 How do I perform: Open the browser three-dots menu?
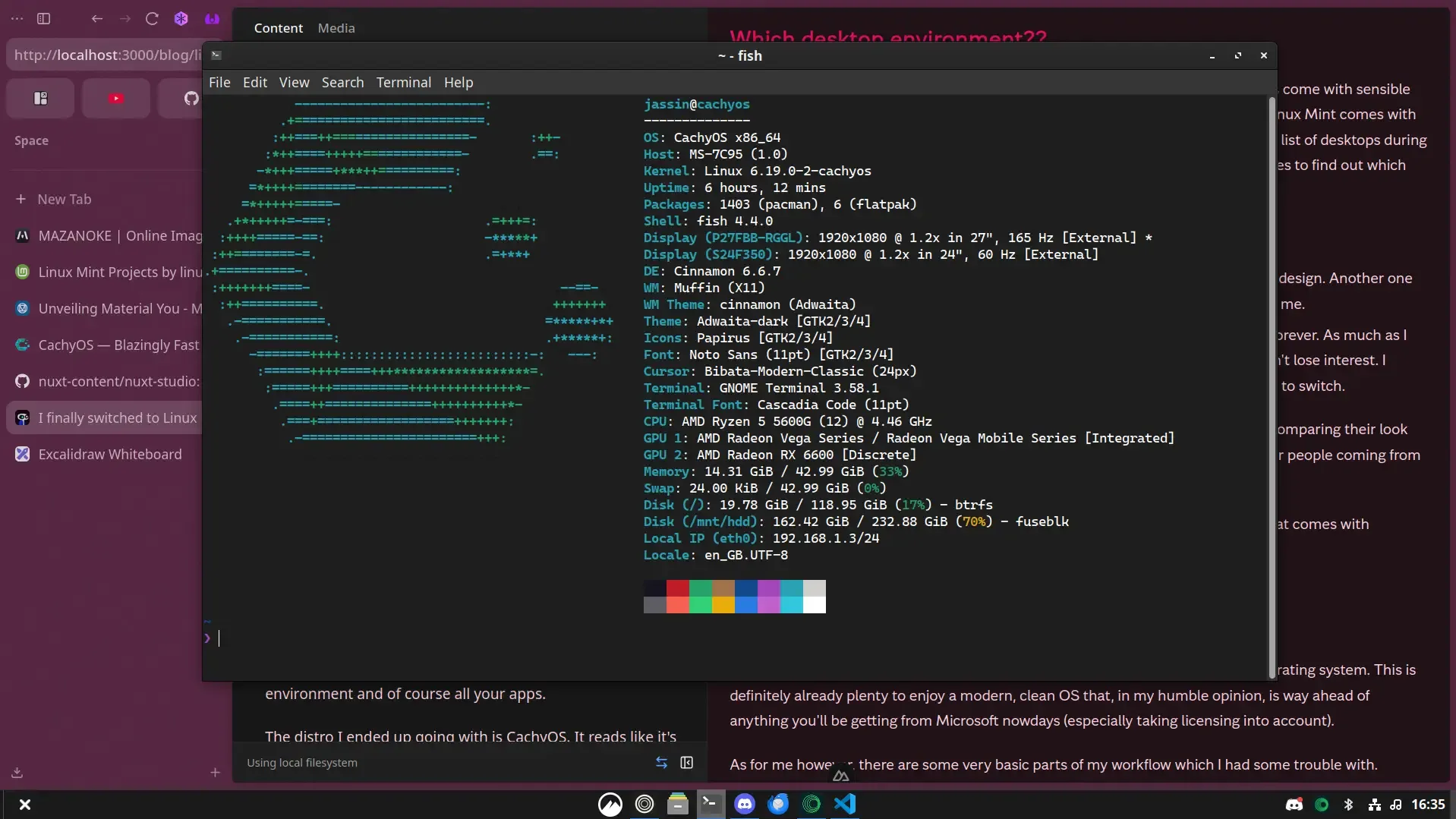coord(17,19)
